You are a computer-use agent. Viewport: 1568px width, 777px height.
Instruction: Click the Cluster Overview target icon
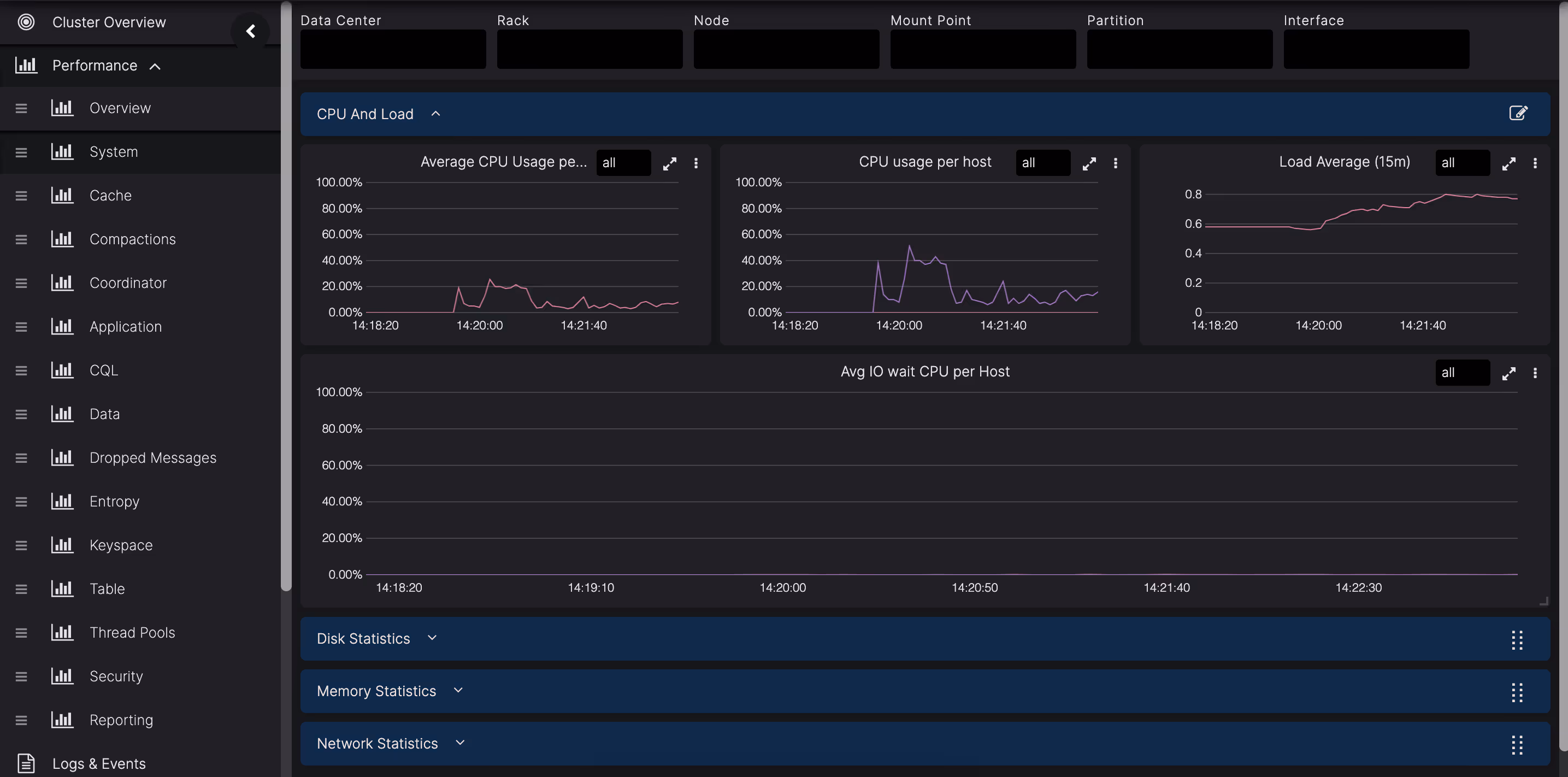(x=26, y=22)
